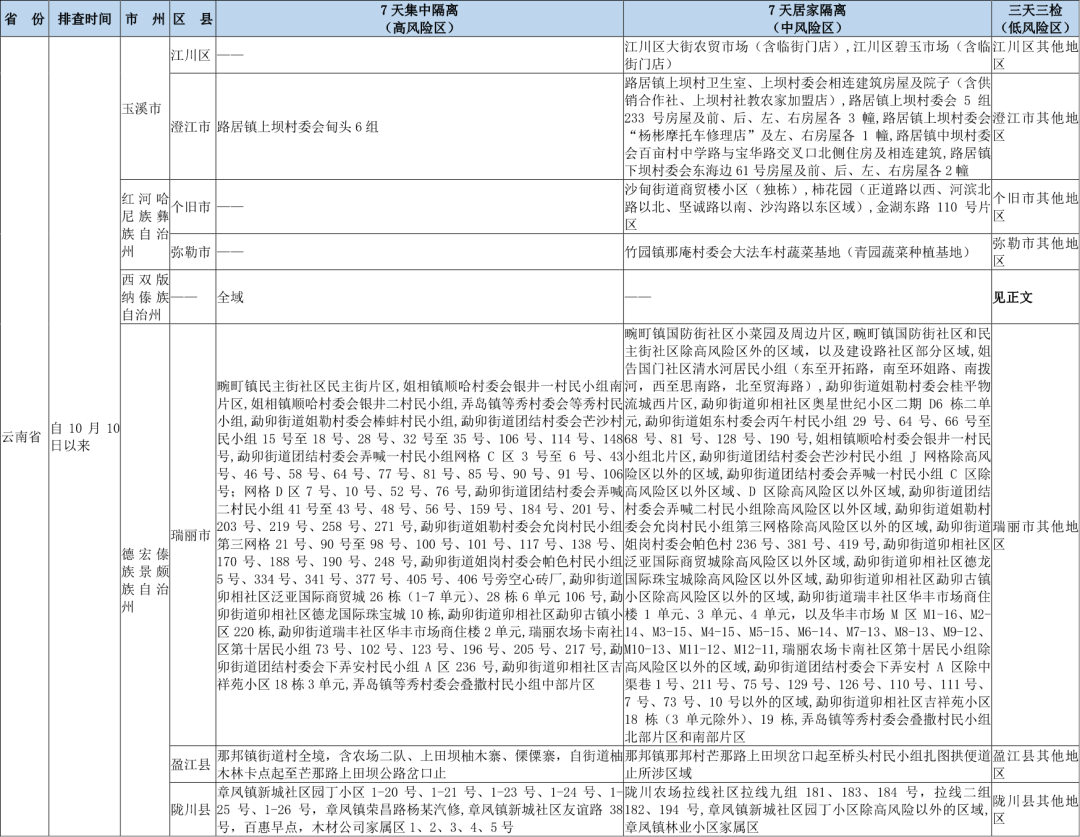Click the 竹园镇那庵村委会大法车村蔬菜基地 cell

click(x=807, y=251)
